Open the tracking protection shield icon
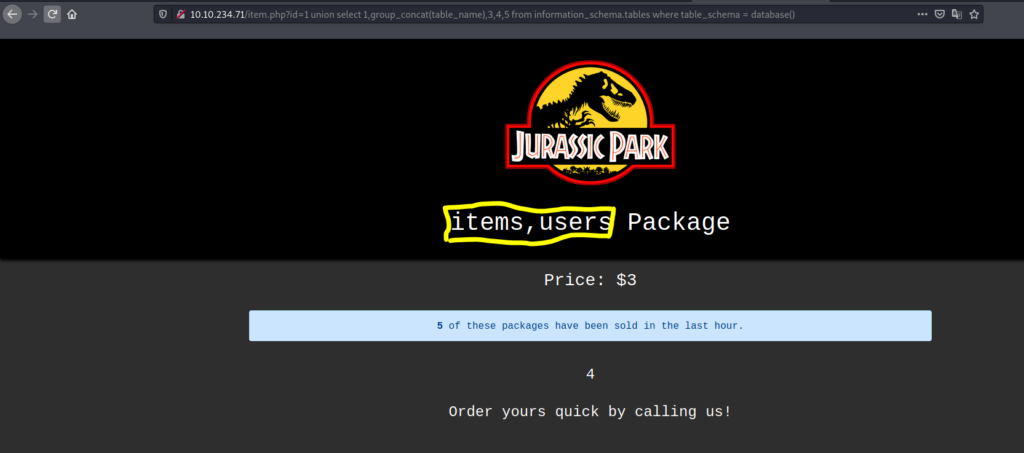The width and height of the screenshot is (1024, 453). (x=164, y=15)
